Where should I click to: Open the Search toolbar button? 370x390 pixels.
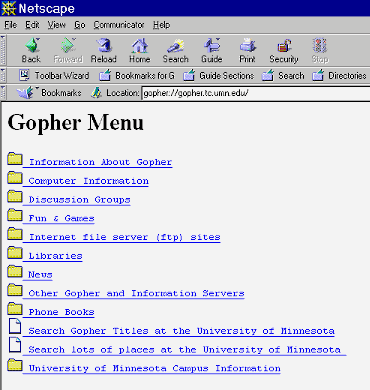pyautogui.click(x=176, y=51)
